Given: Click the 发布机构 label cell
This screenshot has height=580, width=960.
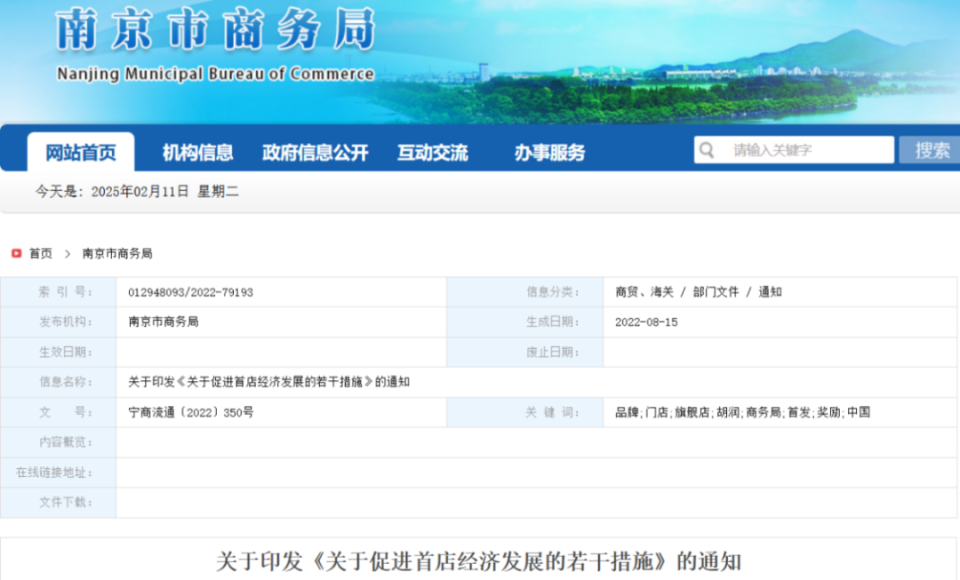Looking at the screenshot, I should pos(59,322).
